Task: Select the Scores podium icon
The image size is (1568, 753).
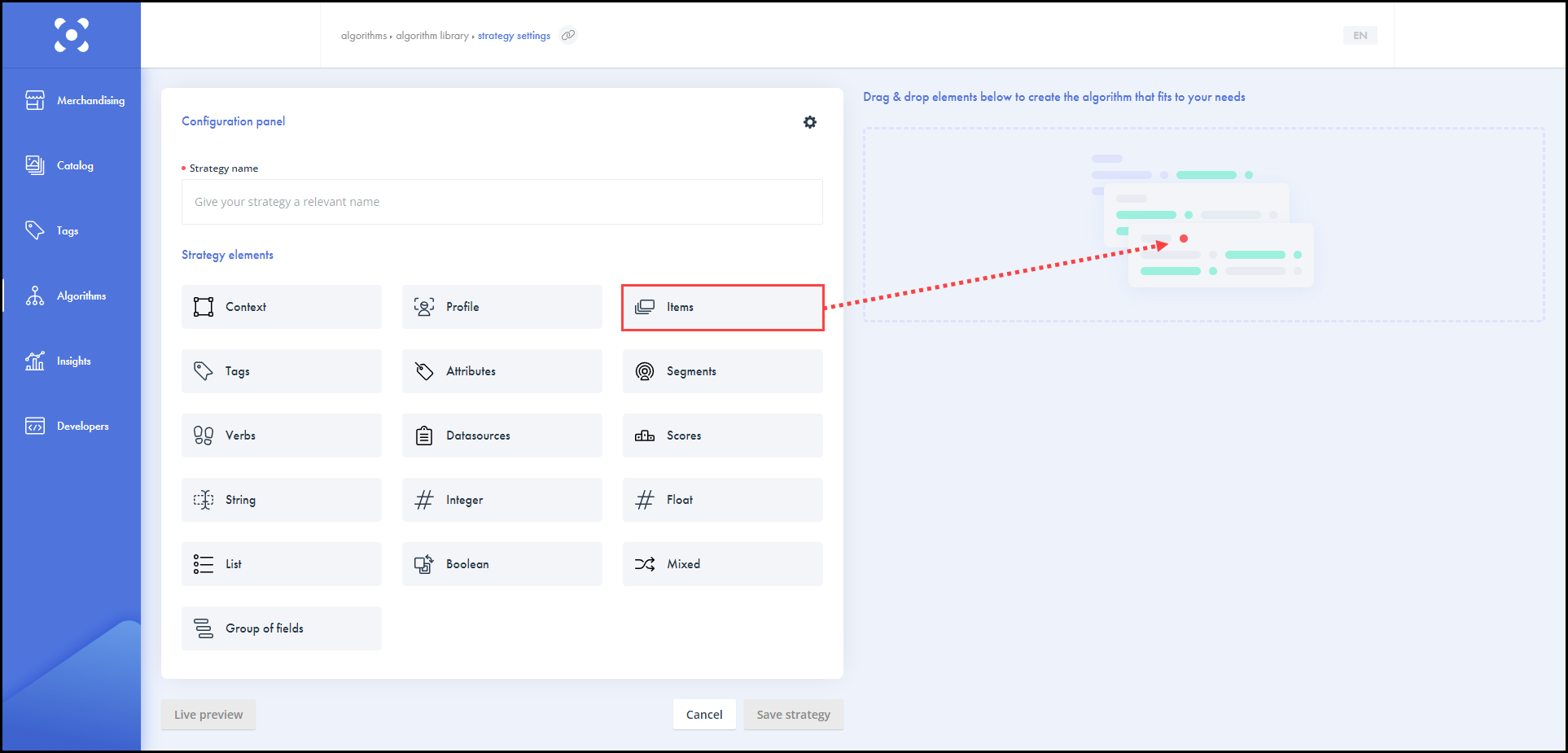Action: pos(645,436)
